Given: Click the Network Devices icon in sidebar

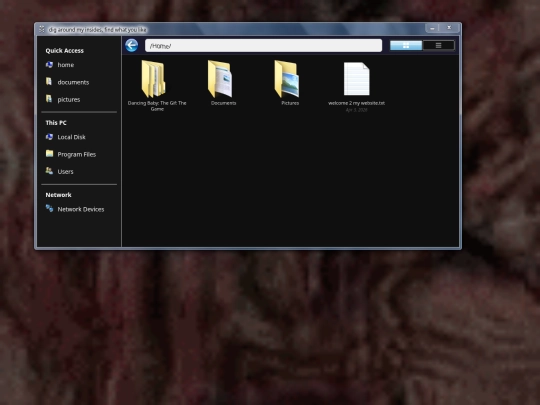Looking at the screenshot, I should click(x=49, y=208).
